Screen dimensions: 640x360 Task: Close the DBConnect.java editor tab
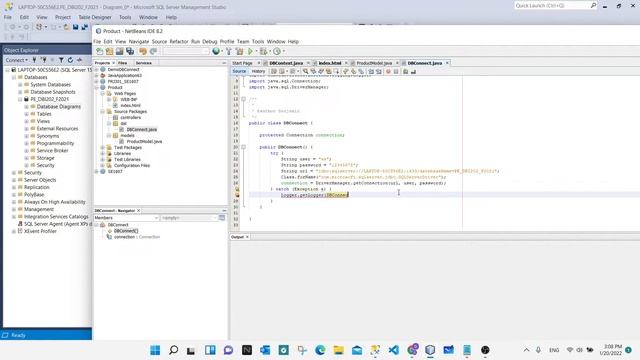(447, 63)
